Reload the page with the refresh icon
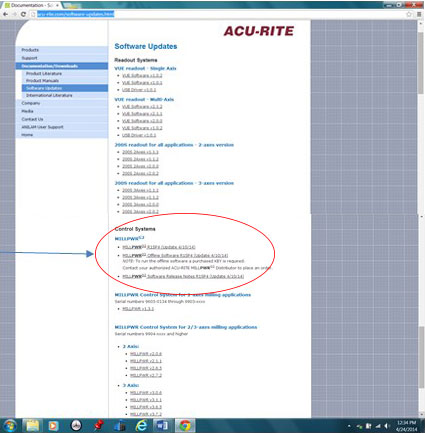 tap(23, 14)
